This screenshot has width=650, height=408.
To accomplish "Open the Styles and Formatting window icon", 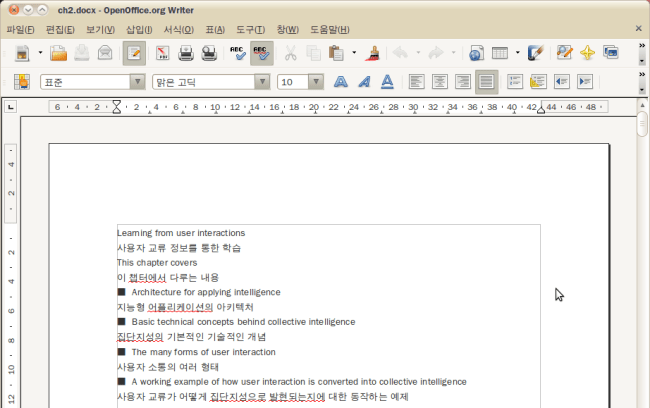I will (x=22, y=82).
